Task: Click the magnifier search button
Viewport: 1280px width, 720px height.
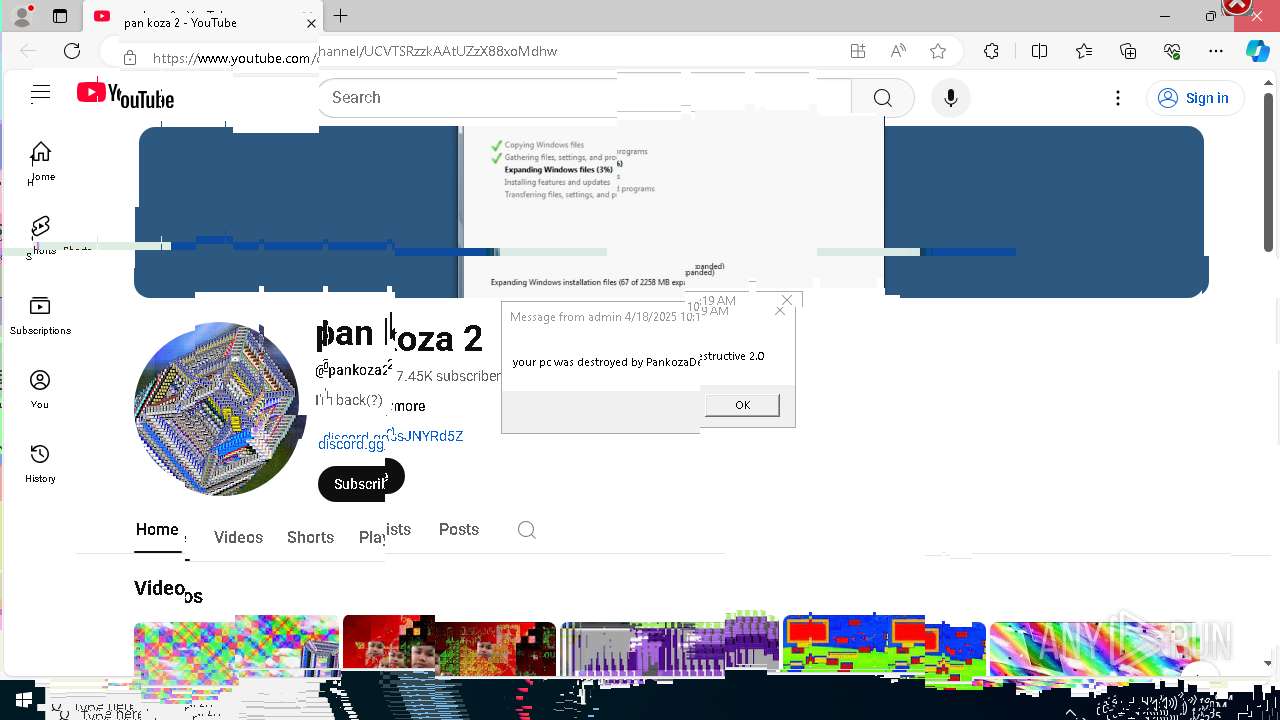Action: (882, 97)
